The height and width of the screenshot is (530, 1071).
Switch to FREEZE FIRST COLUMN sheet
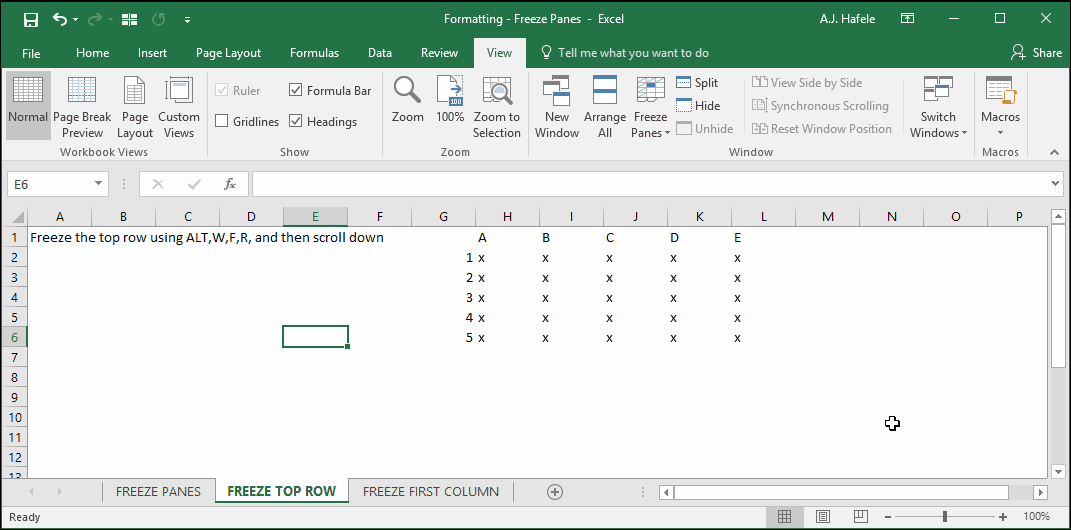point(430,492)
